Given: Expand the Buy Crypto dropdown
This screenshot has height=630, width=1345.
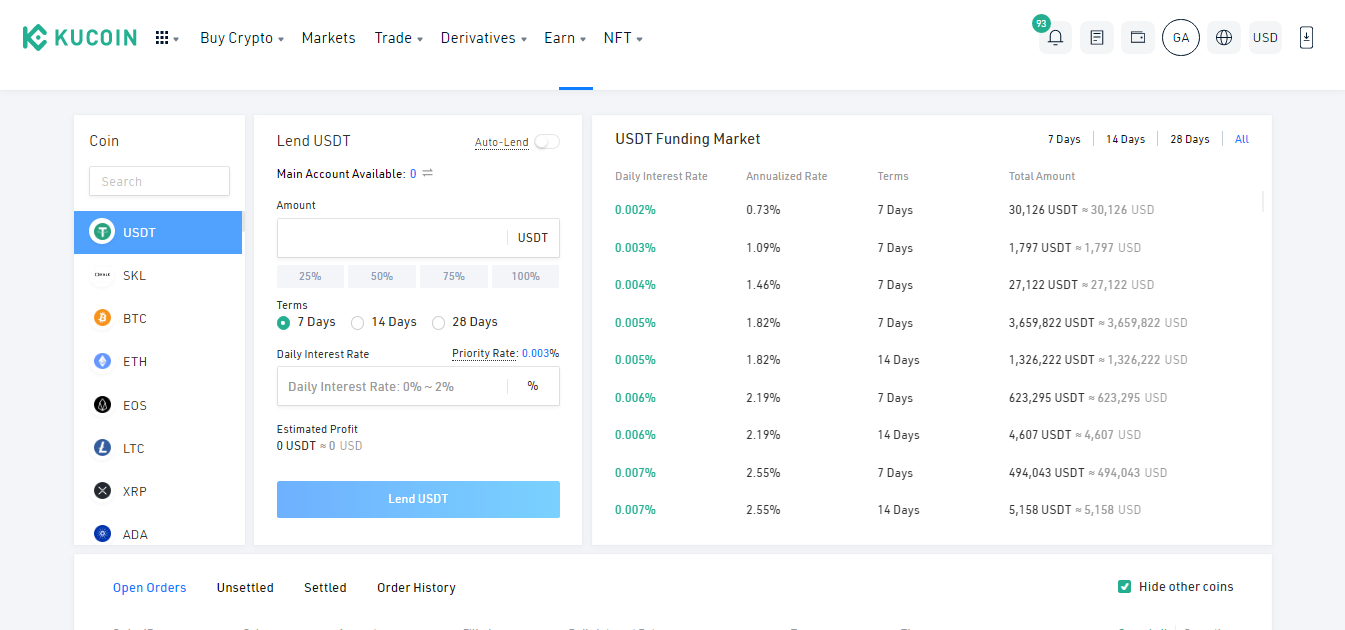Looking at the screenshot, I should tap(242, 38).
